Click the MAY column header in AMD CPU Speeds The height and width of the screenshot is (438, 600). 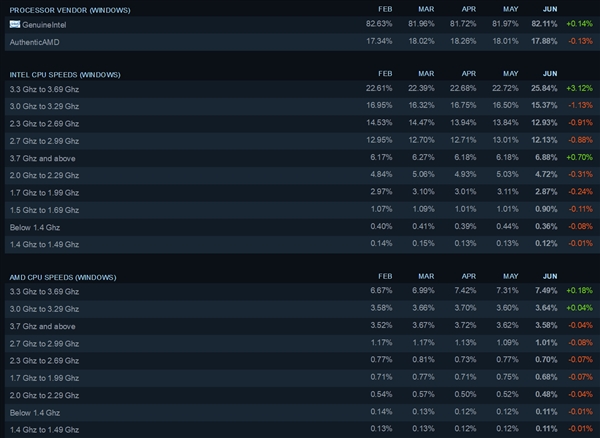tap(503, 276)
